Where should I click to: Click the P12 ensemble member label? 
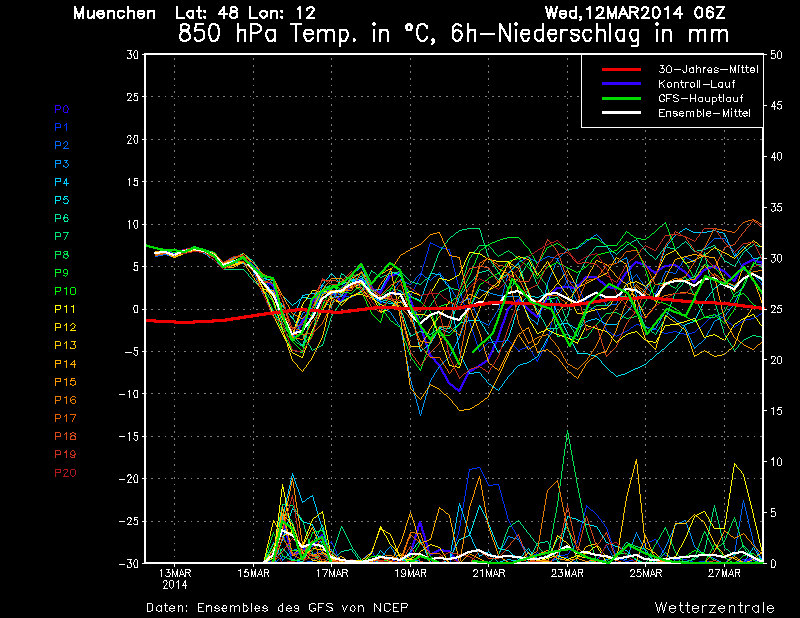(65, 328)
